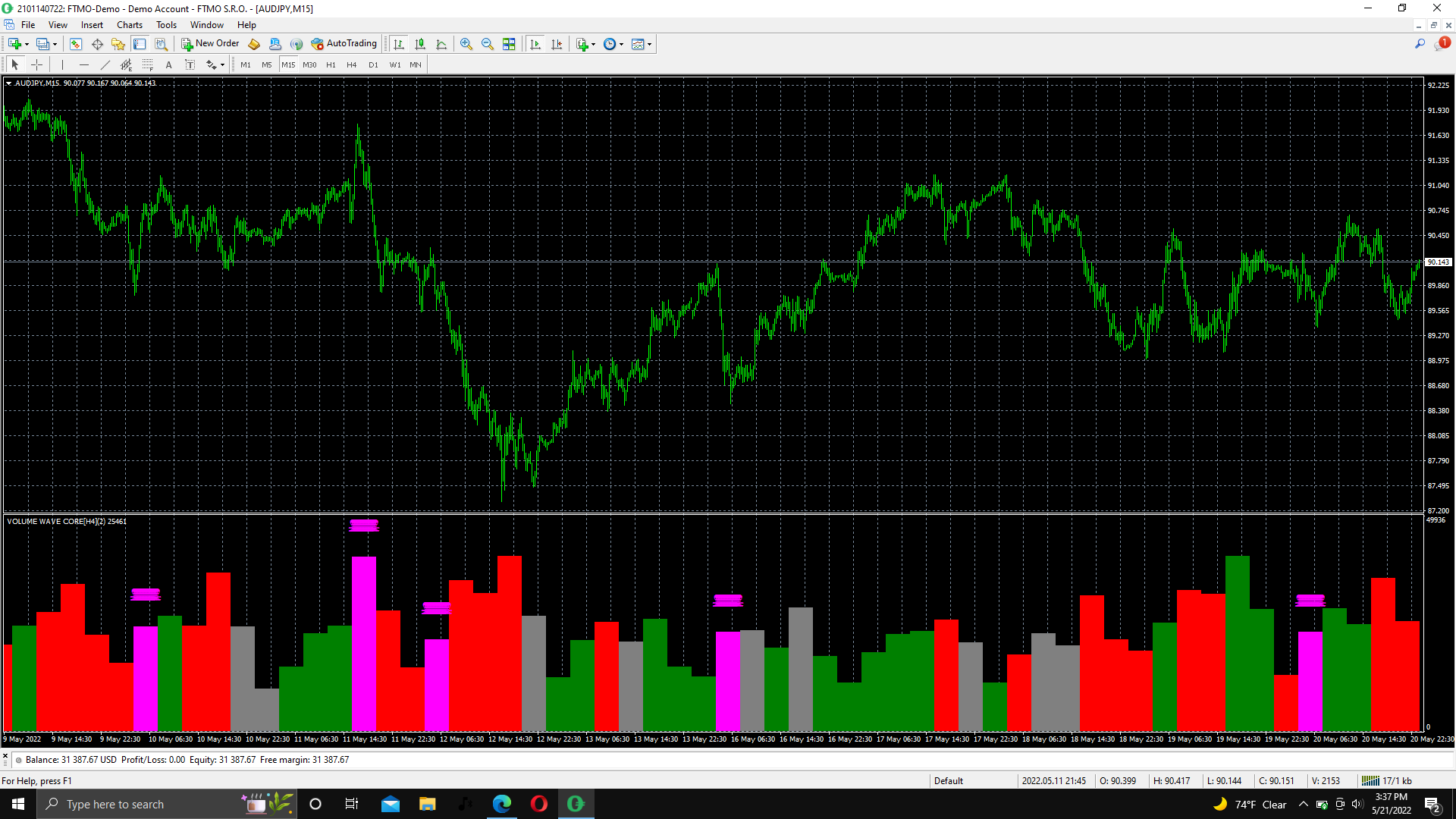
Task: Draw a trendline with the line tool
Action: pos(105,65)
